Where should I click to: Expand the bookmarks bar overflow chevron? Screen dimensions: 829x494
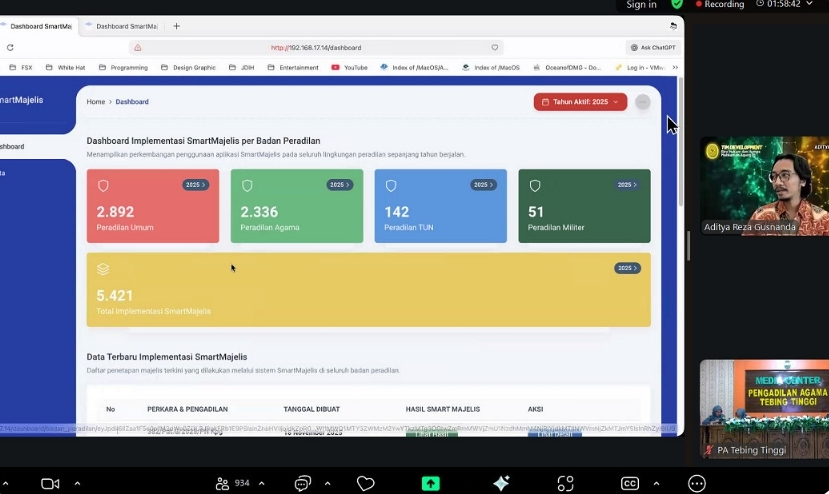pyautogui.click(x=675, y=68)
